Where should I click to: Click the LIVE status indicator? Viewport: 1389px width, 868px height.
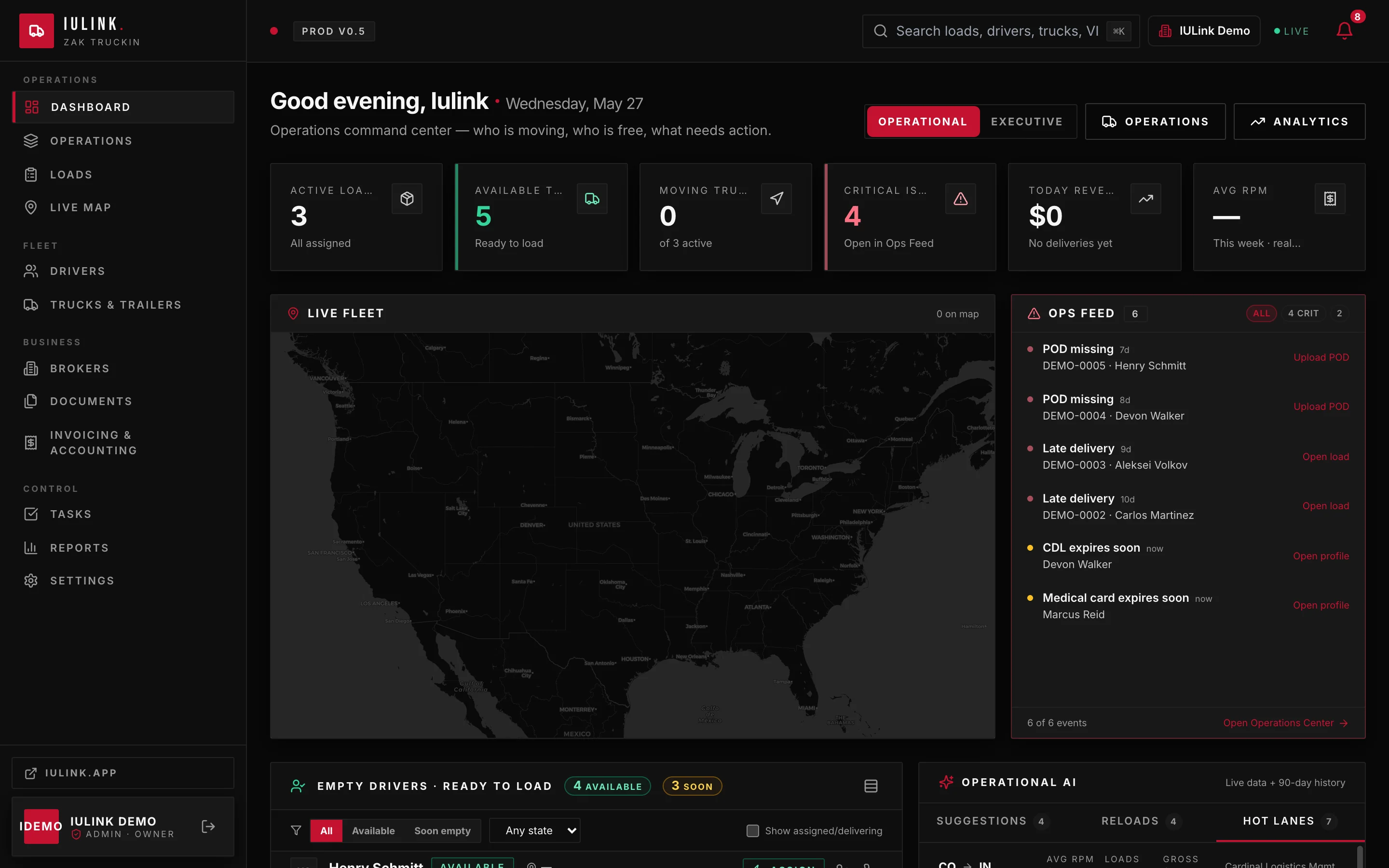click(1292, 31)
